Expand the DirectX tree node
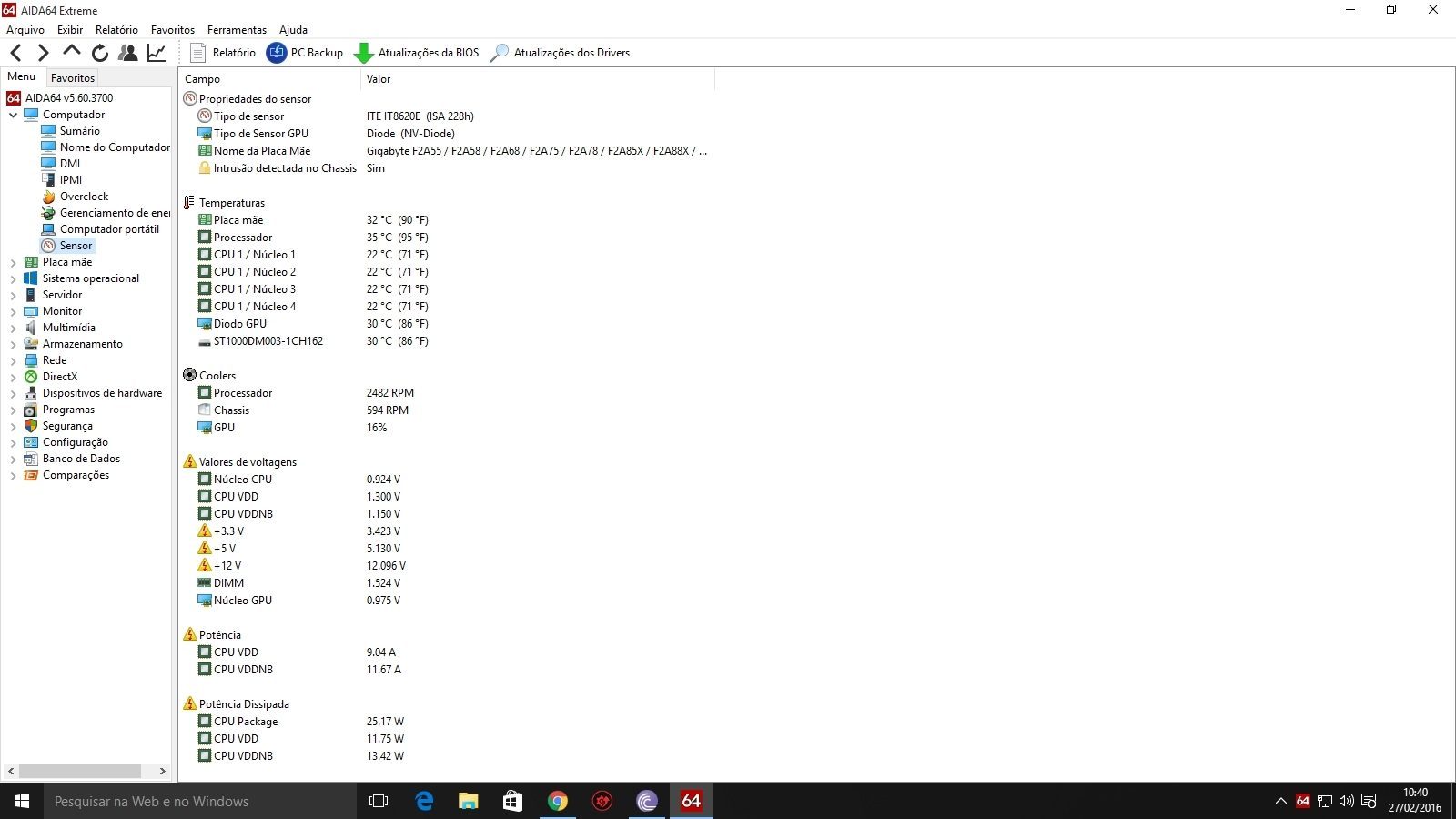Screen dimensions: 1456x819 pyautogui.click(x=13, y=377)
